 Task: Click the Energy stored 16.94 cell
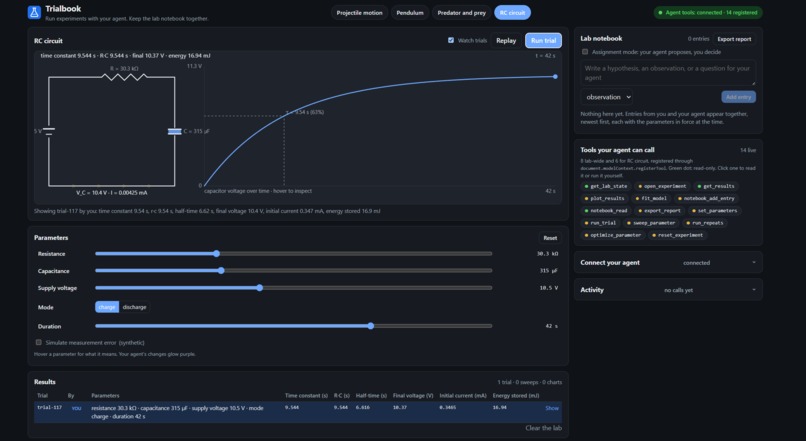(x=499, y=408)
